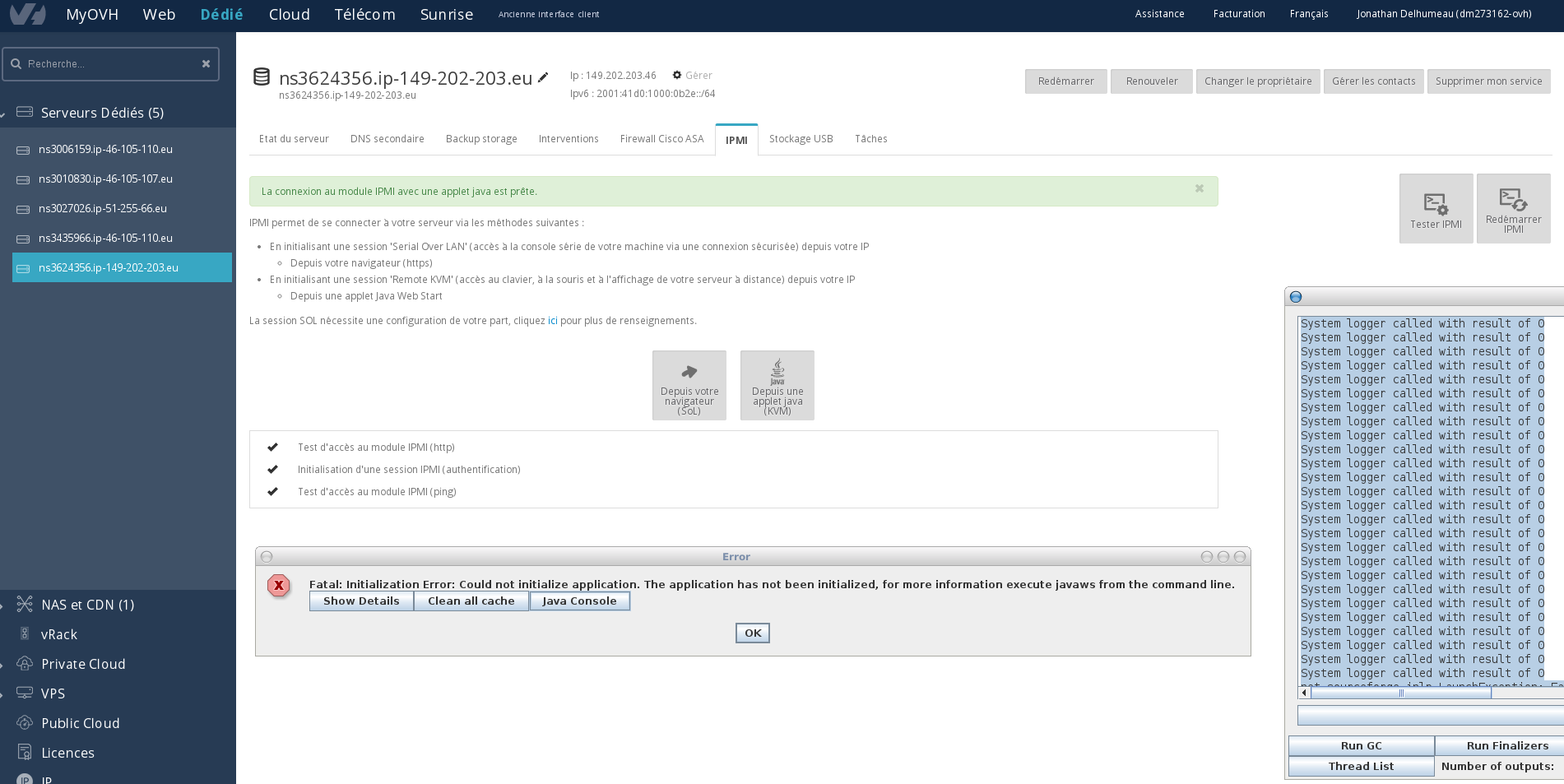Screen dimensions: 1564x784
Task: Click the Public Cloud icon
Action: 25,722
